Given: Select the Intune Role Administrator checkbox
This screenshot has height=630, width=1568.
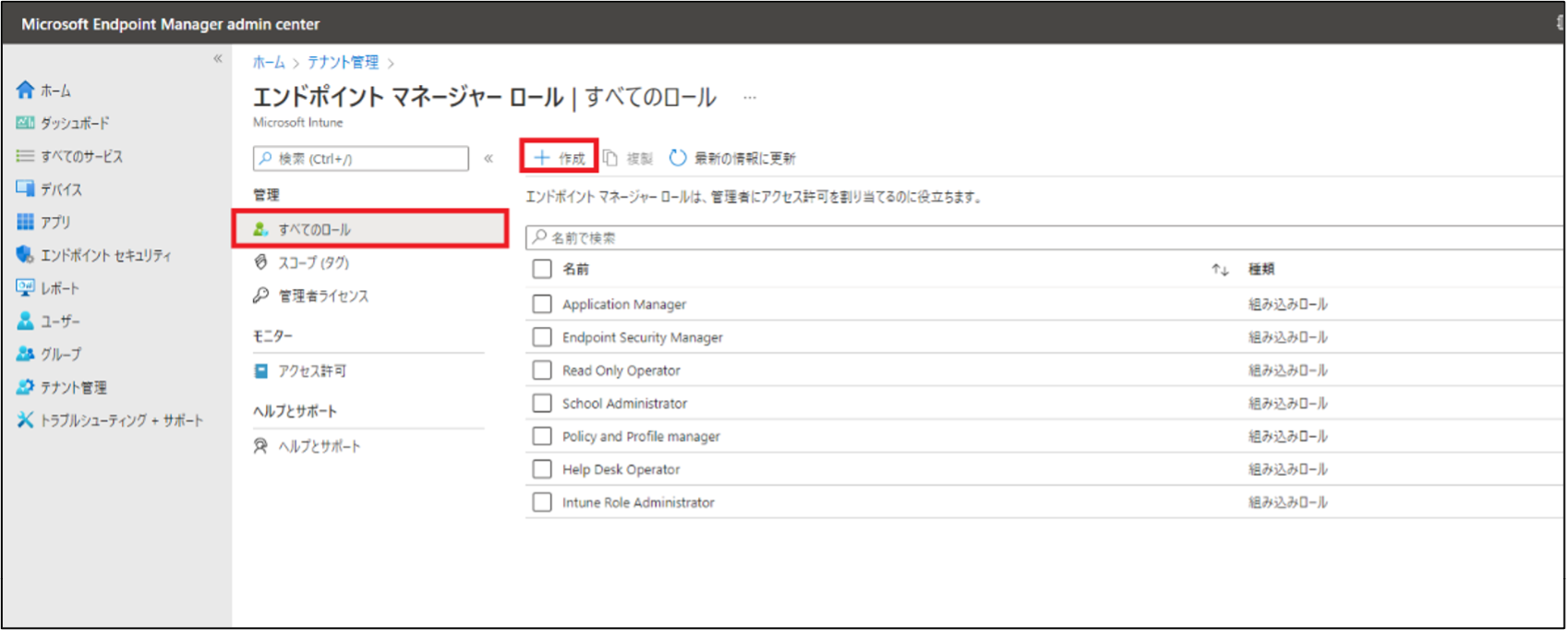Looking at the screenshot, I should click(x=542, y=503).
